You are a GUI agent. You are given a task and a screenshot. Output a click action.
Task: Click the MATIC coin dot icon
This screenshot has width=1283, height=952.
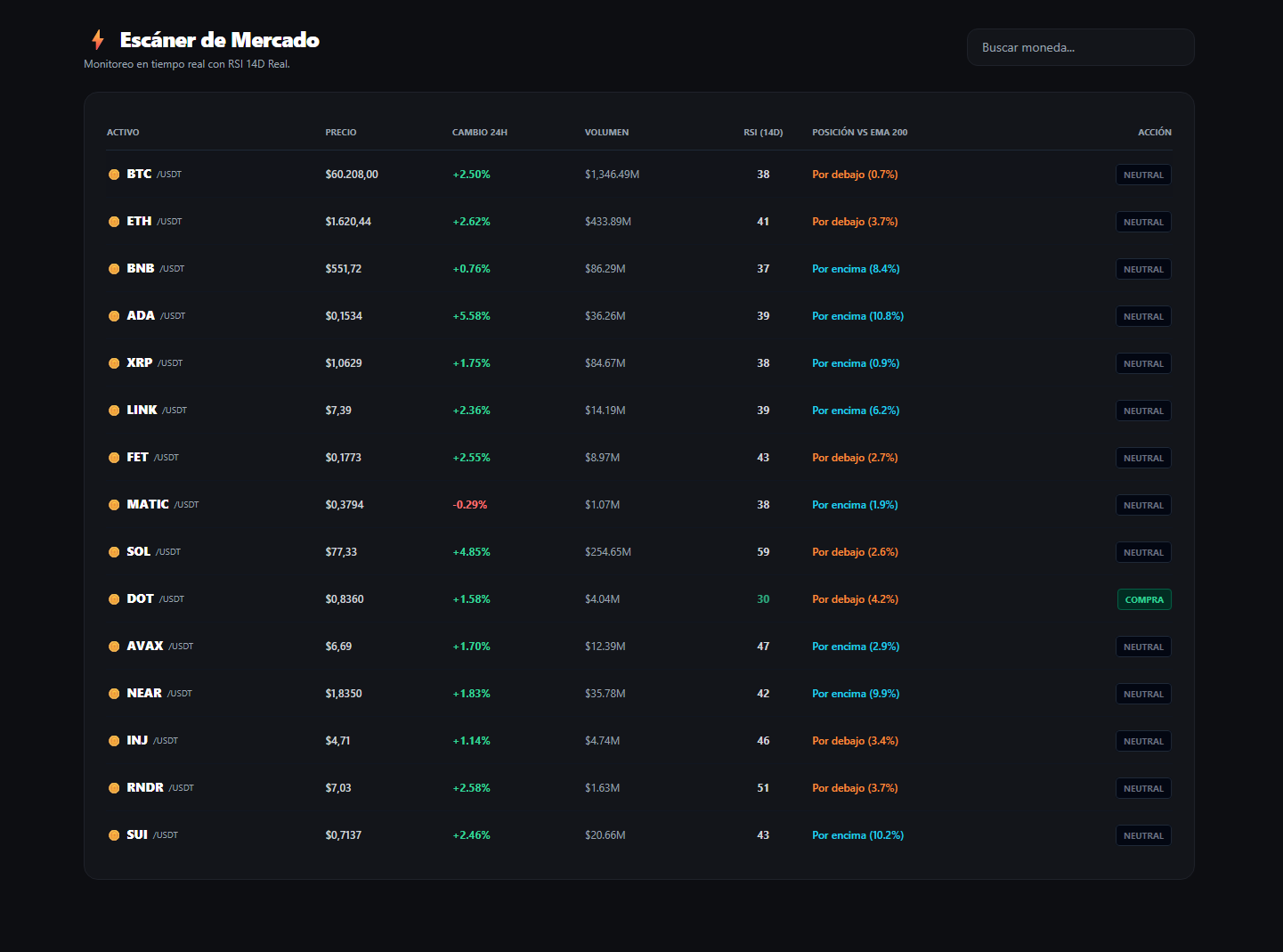[x=114, y=505]
